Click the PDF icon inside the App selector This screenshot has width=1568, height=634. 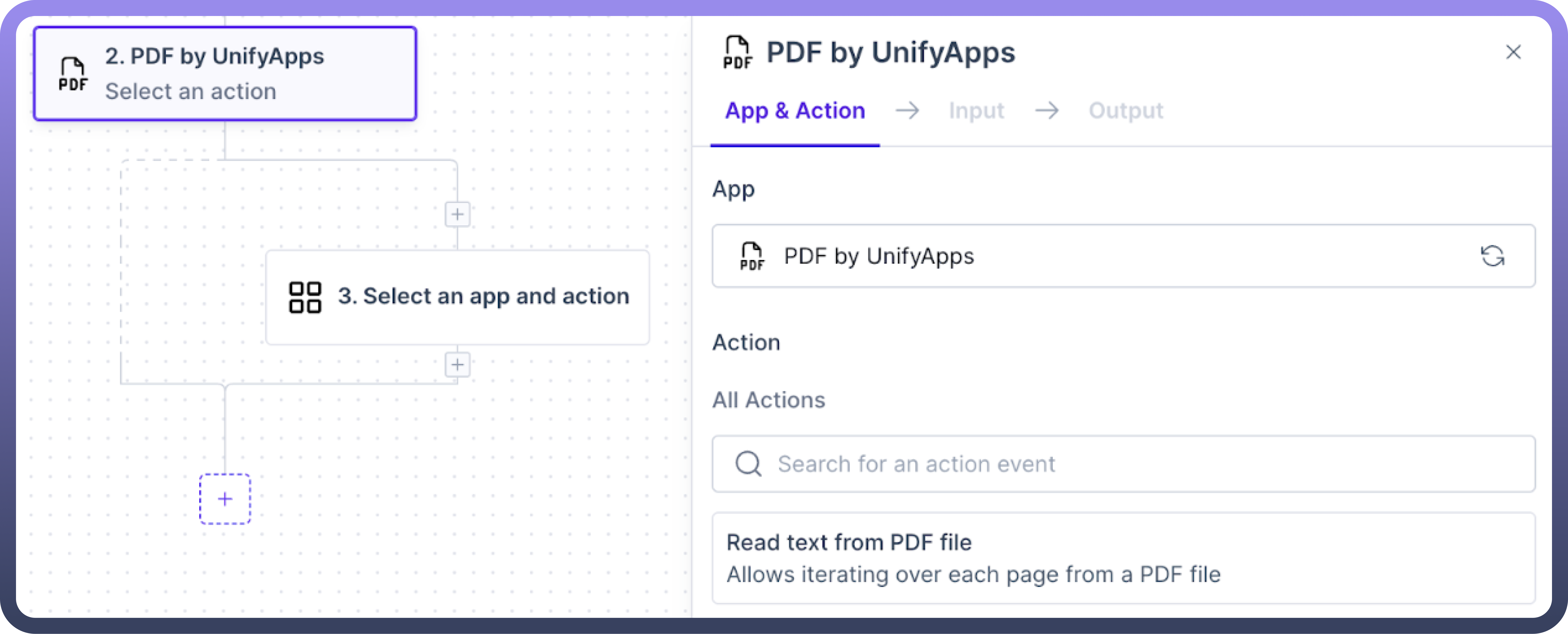pos(752,256)
